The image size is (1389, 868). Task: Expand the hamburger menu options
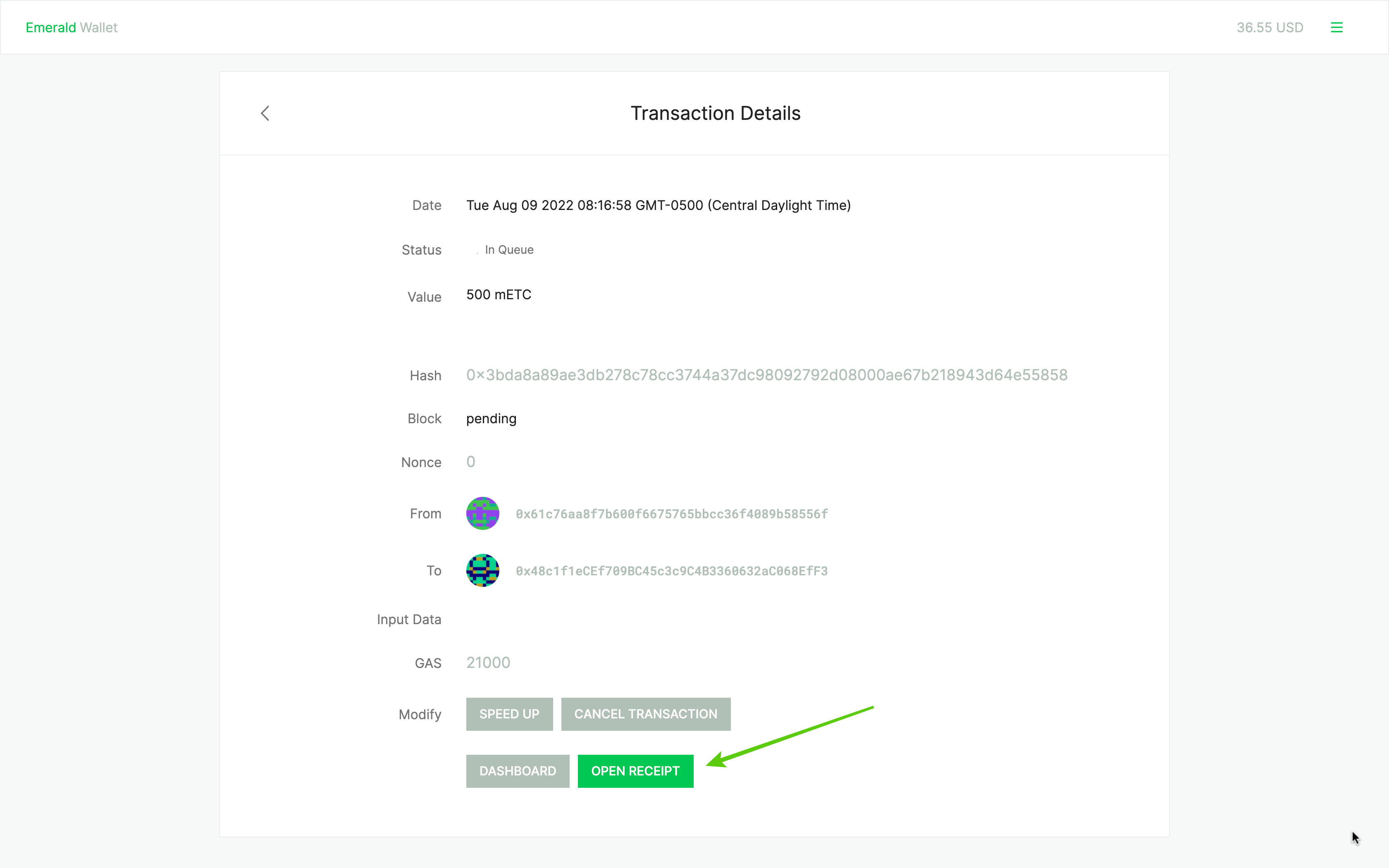click(1337, 27)
